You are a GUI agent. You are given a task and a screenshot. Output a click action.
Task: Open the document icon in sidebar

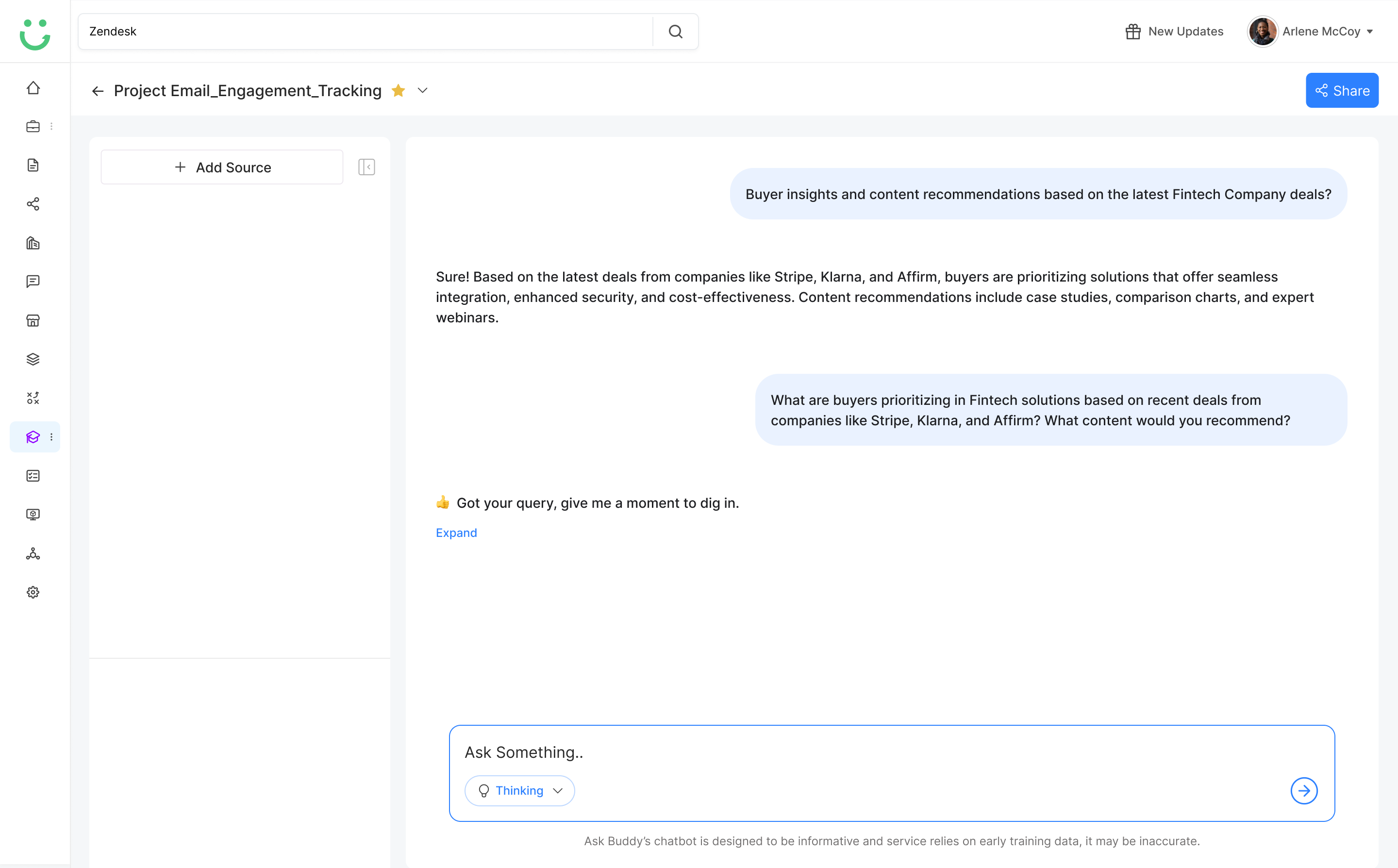coord(33,166)
